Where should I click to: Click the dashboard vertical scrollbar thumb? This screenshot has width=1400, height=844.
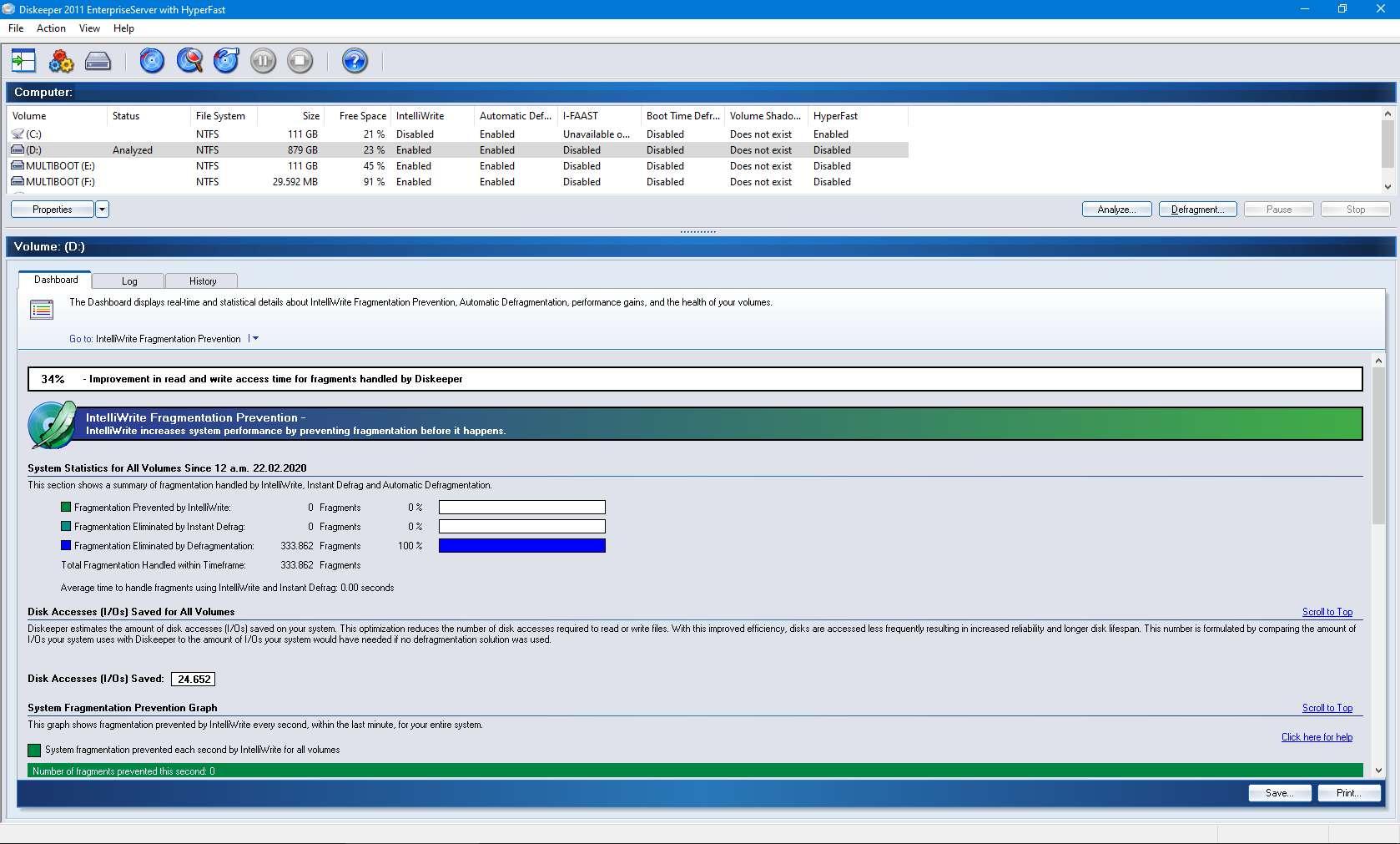pos(1378,447)
